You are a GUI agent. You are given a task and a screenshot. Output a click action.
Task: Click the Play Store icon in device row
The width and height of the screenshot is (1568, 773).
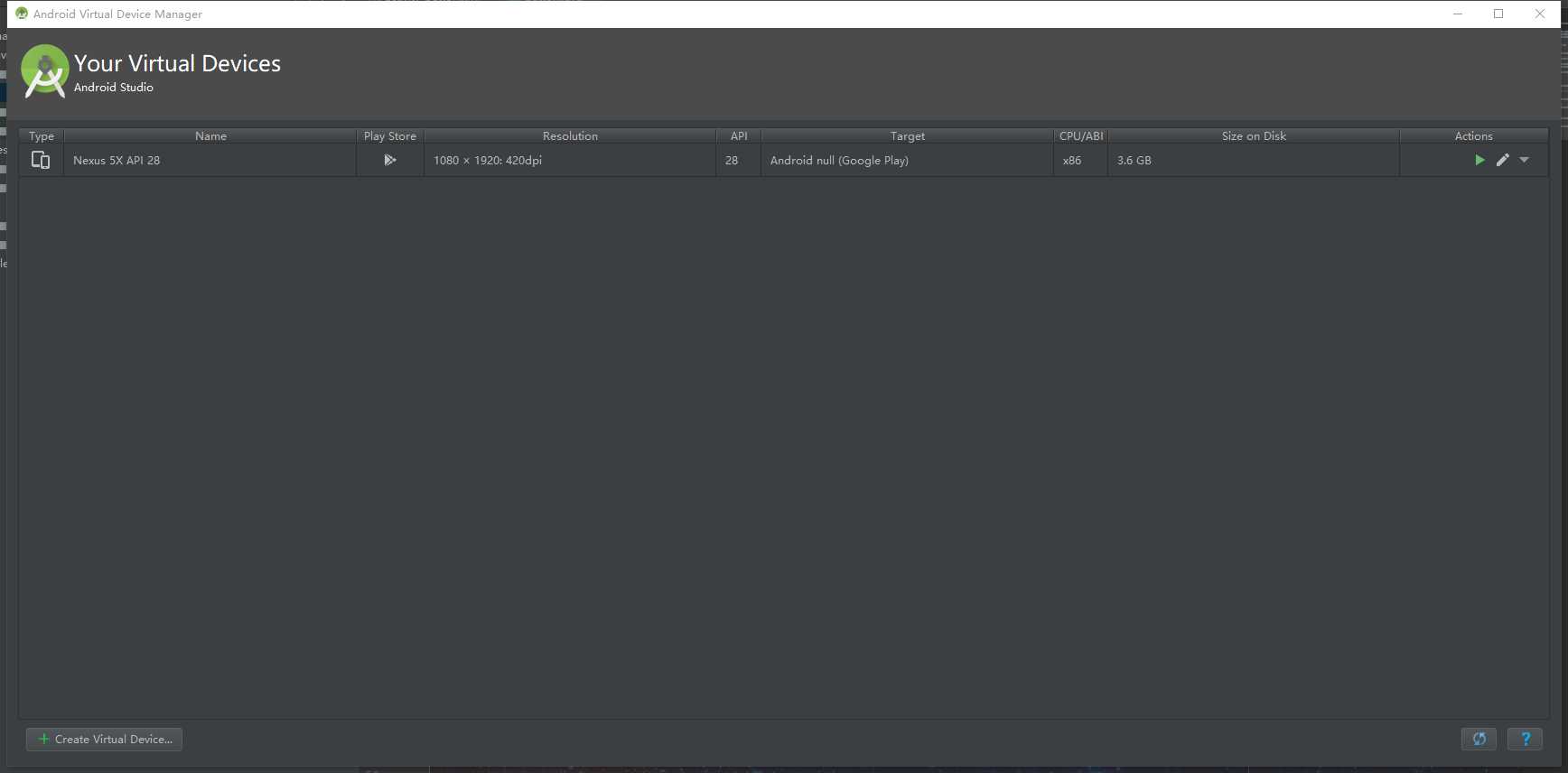point(390,160)
